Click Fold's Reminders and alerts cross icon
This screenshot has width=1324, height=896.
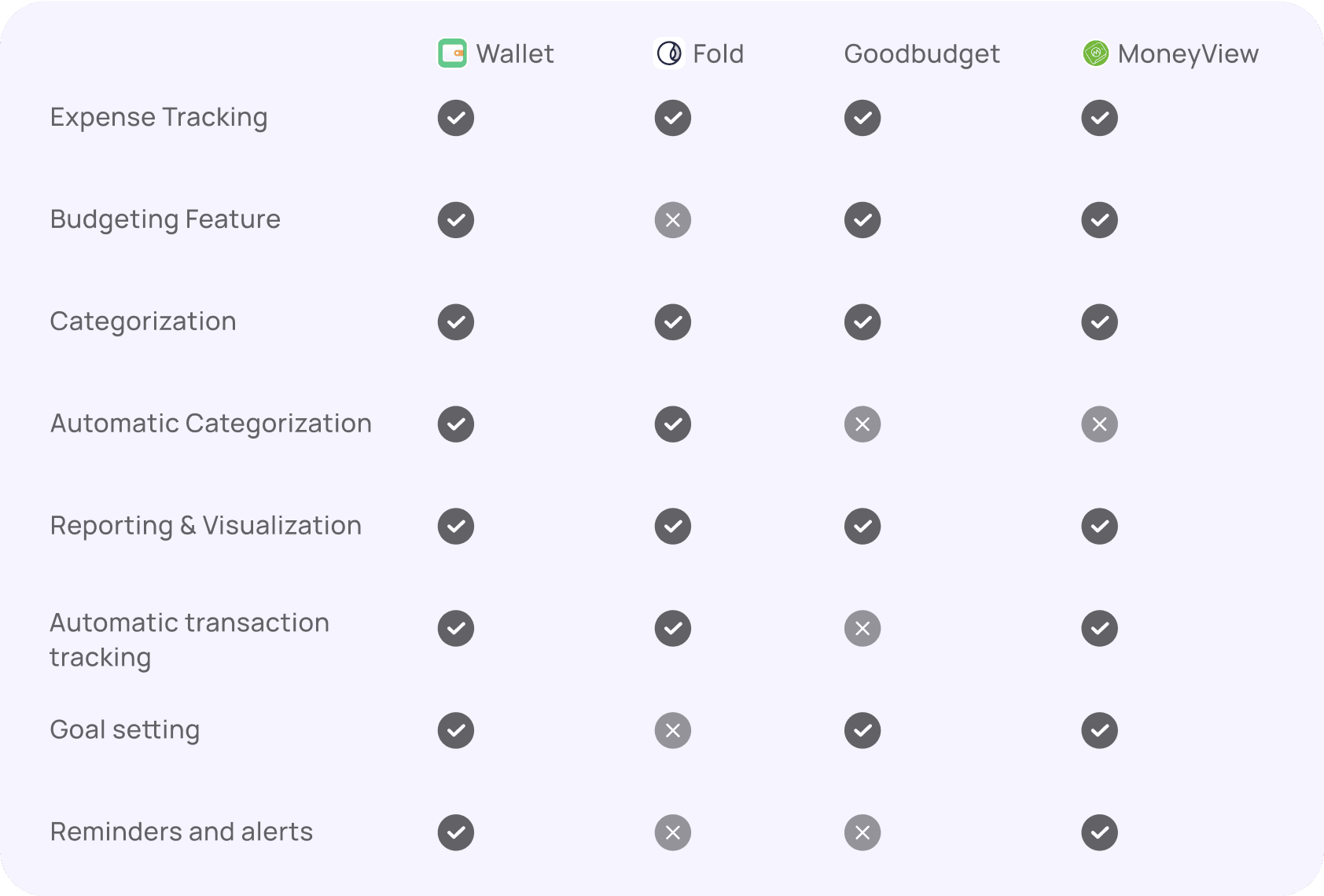[x=672, y=833]
